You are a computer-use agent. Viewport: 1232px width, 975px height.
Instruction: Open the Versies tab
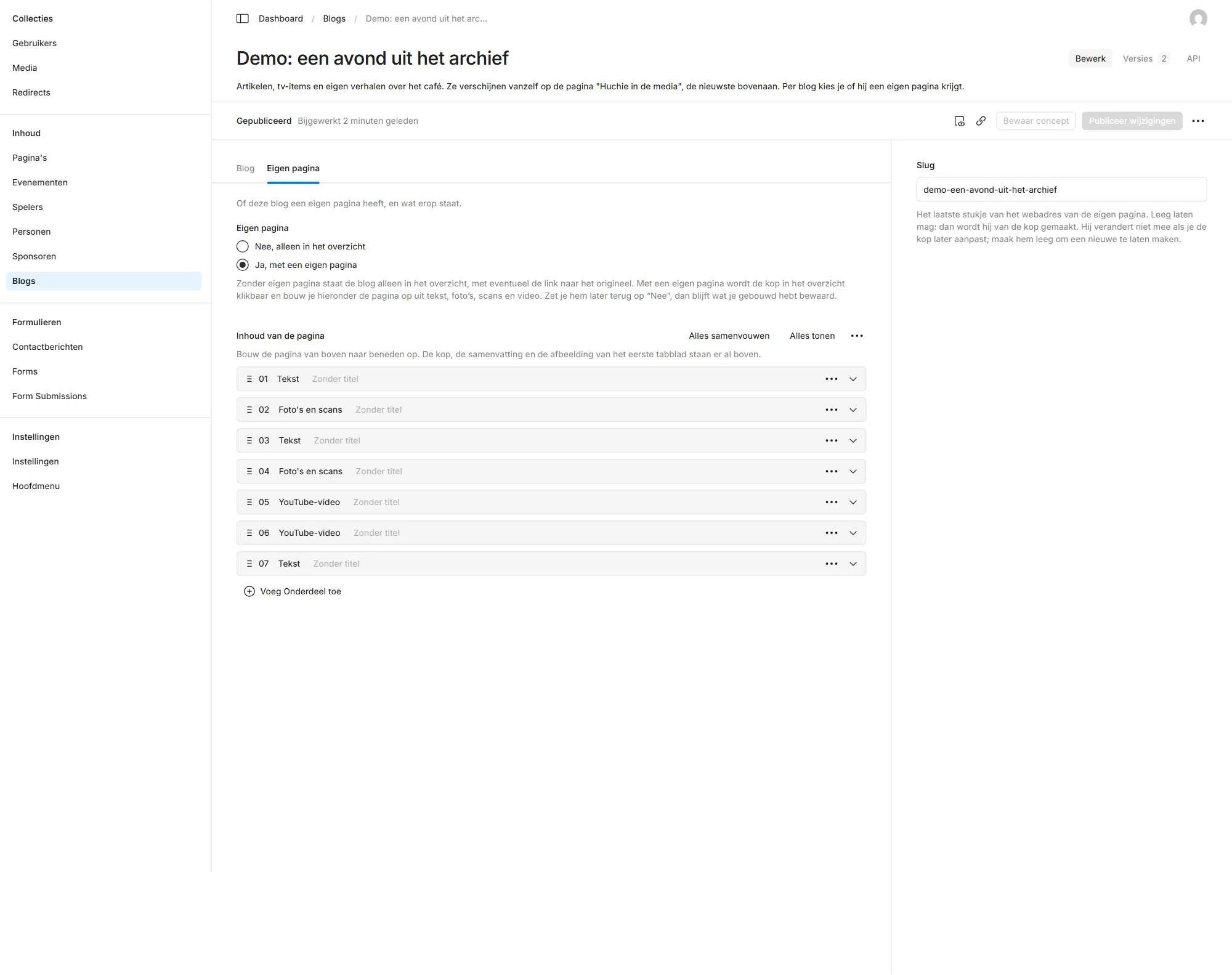[1146, 59]
